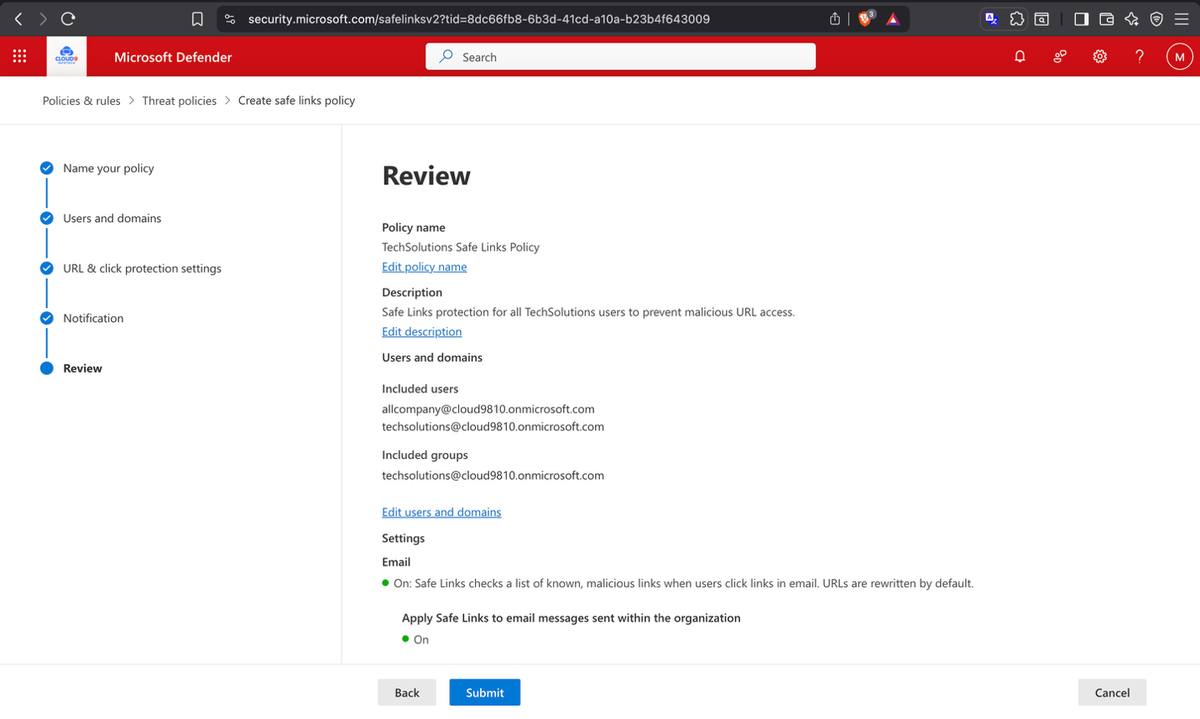The height and width of the screenshot is (719, 1200).
Task: Open the help question mark
Action: (x=1140, y=57)
